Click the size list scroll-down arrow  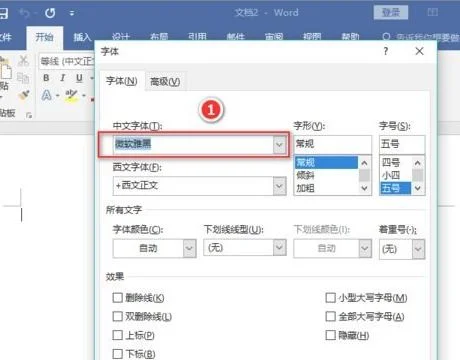tap(418, 188)
